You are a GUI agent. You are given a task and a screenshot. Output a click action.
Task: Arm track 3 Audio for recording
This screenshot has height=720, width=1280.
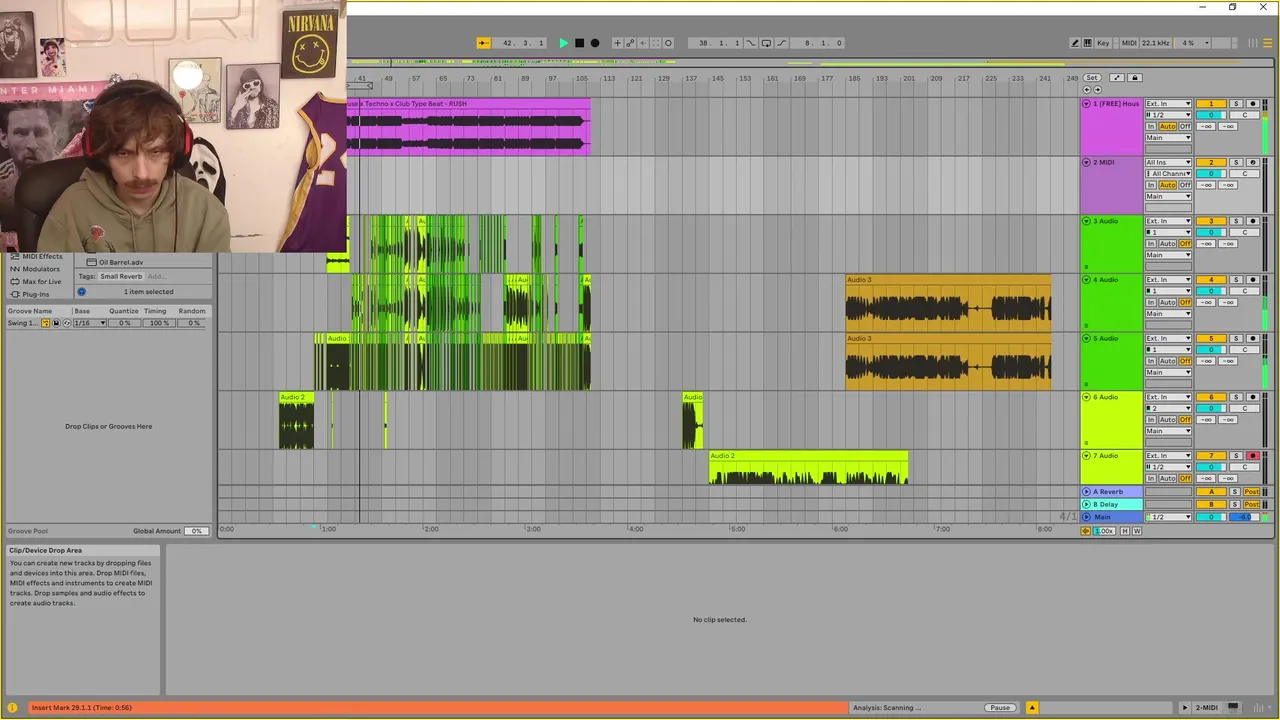click(1252, 221)
